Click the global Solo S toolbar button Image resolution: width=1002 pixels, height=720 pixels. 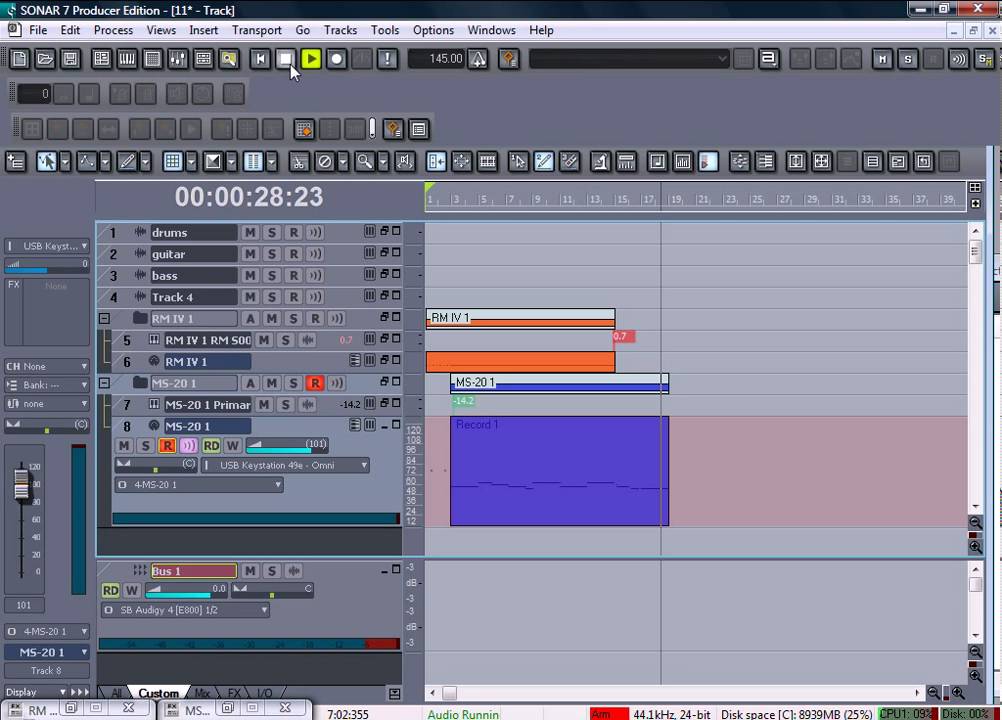coord(908,59)
